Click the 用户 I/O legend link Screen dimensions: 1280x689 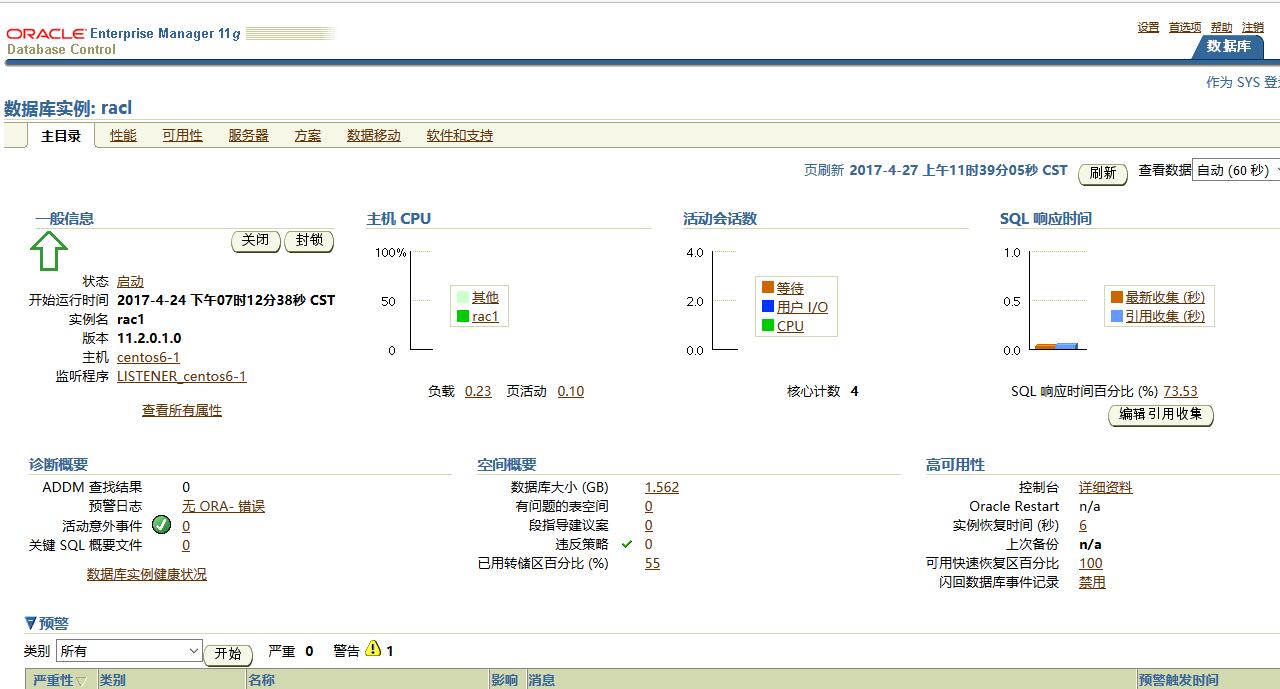pos(802,307)
